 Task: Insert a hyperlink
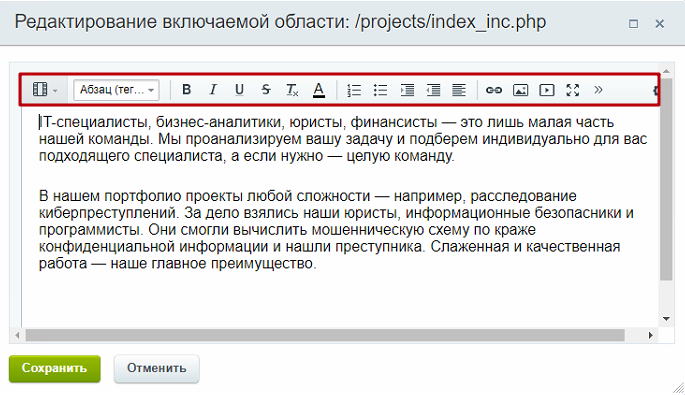(494, 90)
